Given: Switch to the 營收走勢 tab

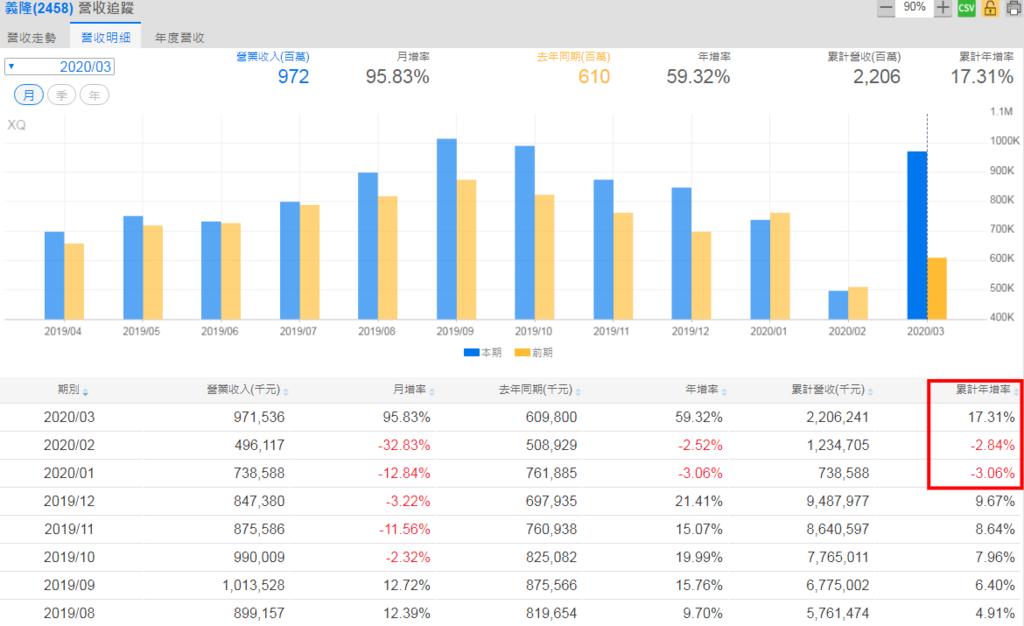Looking at the screenshot, I should [x=32, y=38].
